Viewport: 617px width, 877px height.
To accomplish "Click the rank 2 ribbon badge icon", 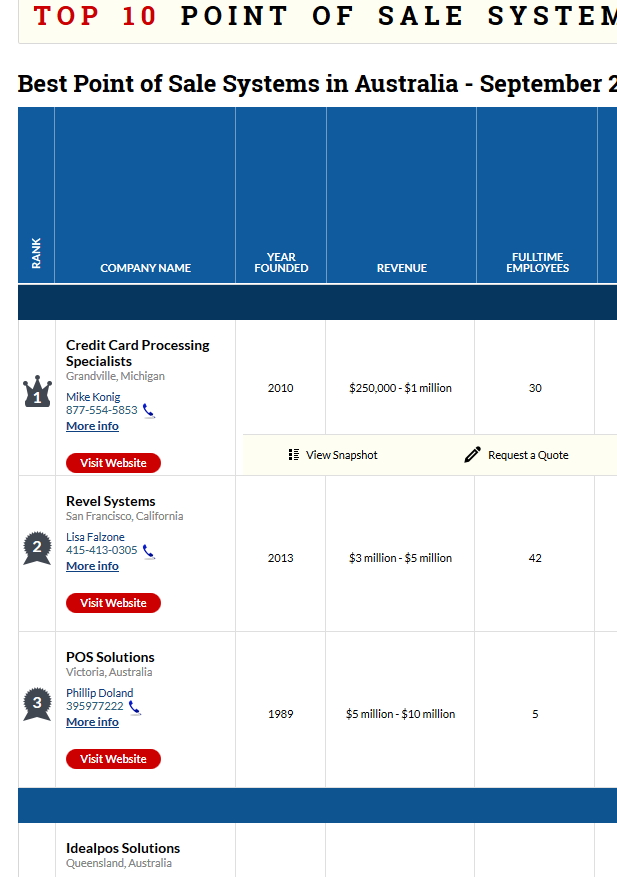I will 37,548.
